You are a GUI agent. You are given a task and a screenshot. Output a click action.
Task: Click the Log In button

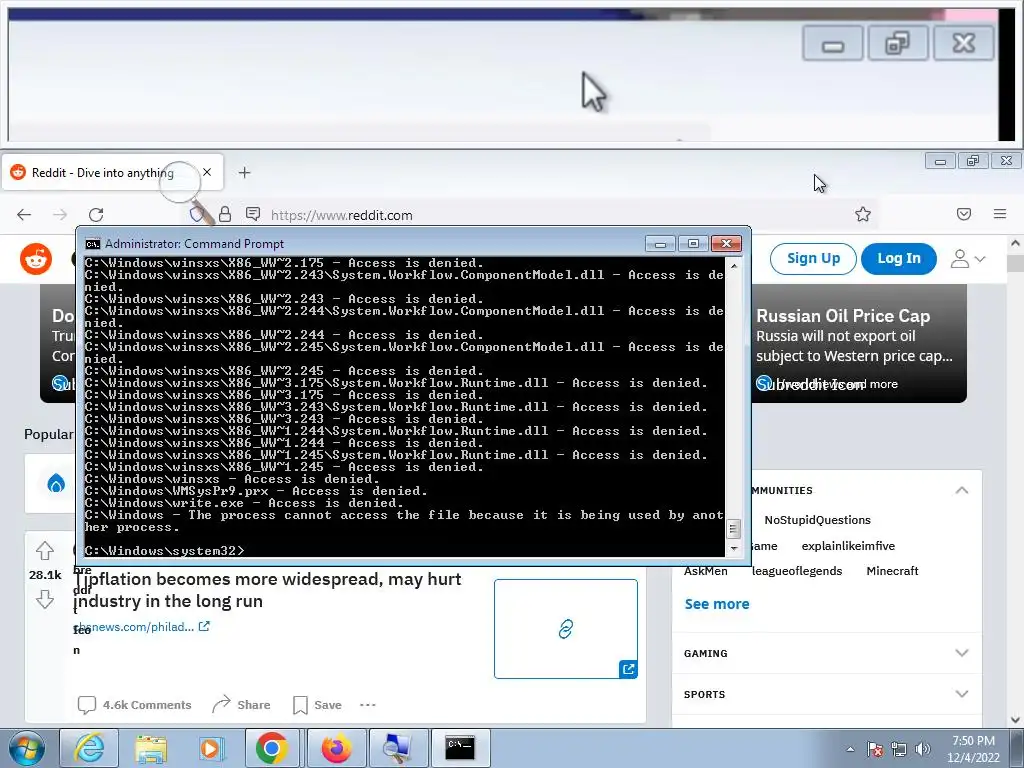click(x=899, y=259)
